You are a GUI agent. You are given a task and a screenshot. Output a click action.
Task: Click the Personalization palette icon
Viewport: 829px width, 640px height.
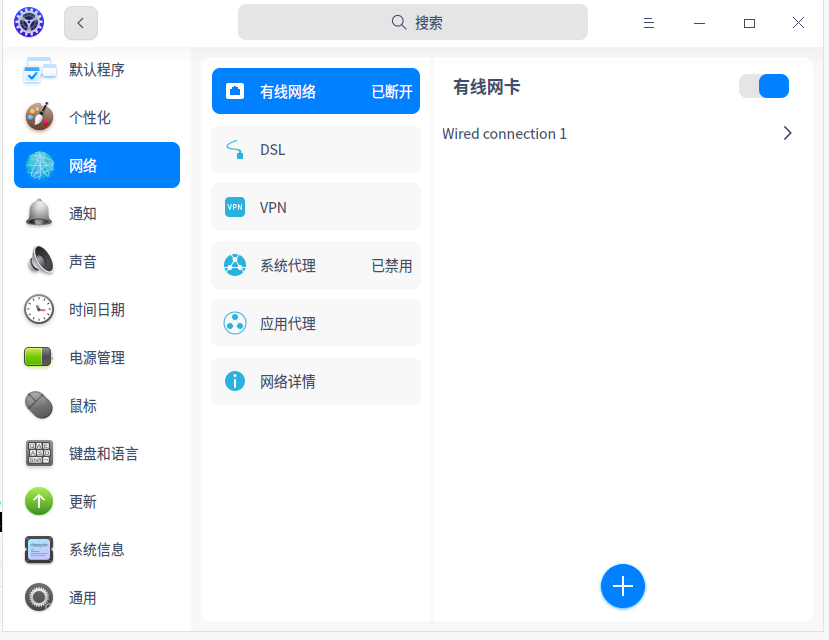coord(39,117)
